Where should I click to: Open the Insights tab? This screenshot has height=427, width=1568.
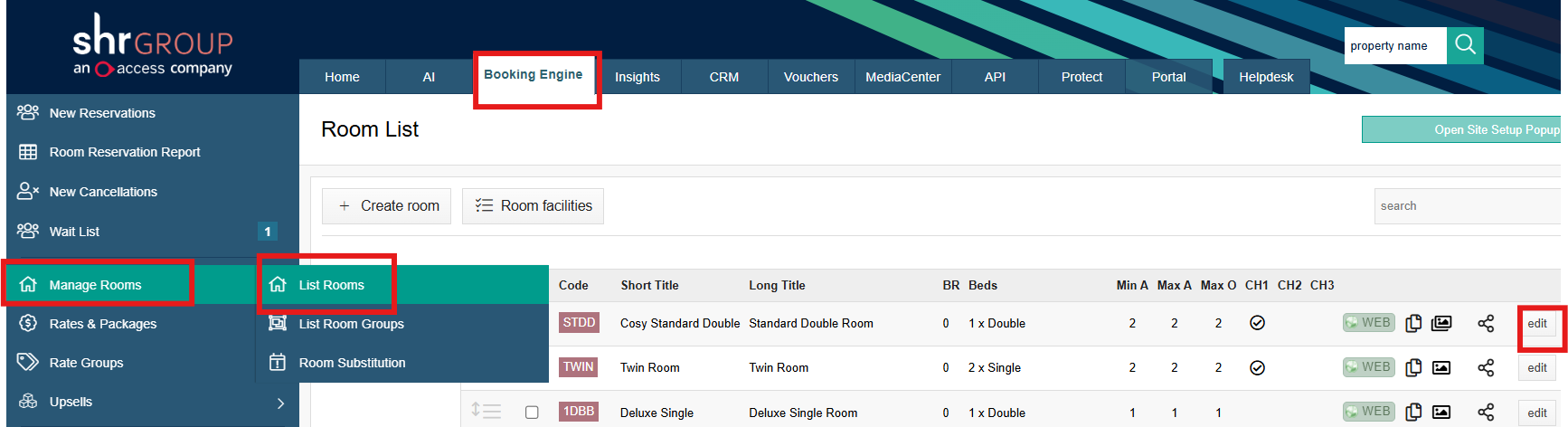pyautogui.click(x=638, y=77)
